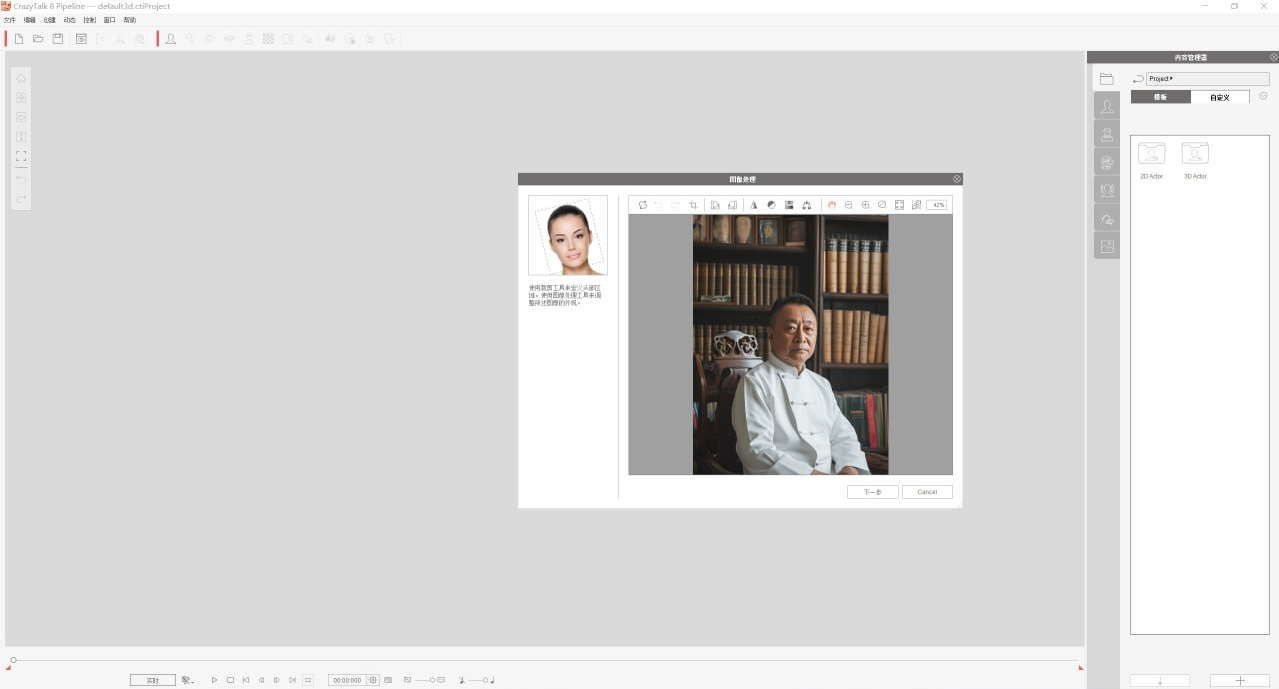Click the volume slider handle

pos(485,680)
